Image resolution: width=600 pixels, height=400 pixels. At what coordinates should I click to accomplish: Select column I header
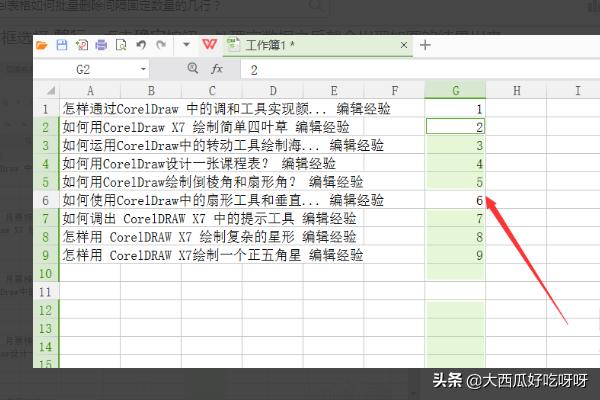(574, 90)
